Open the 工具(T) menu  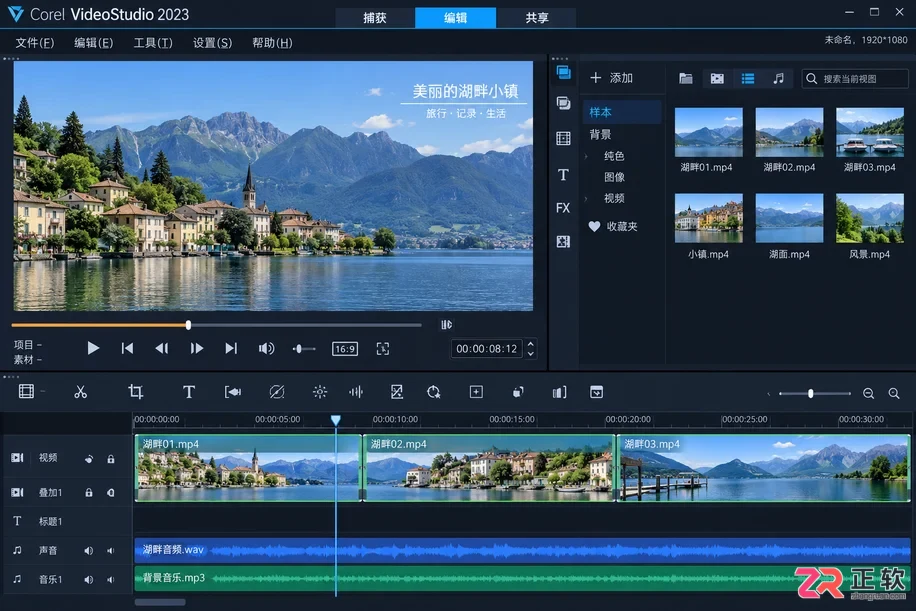(153, 43)
